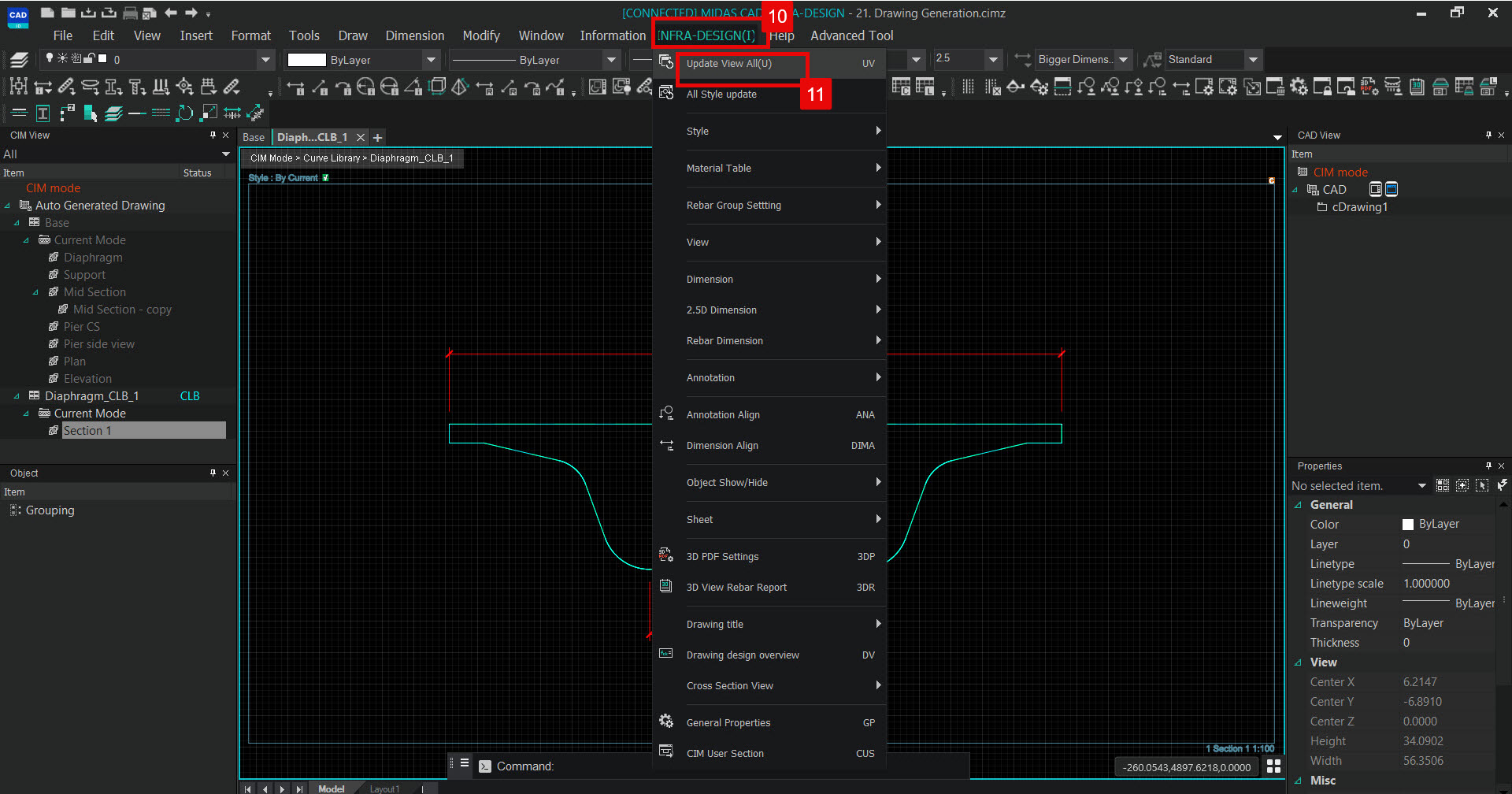This screenshot has height=794, width=1512.
Task: Click the 3D PDF export toolbar icon
Action: click(x=1369, y=87)
